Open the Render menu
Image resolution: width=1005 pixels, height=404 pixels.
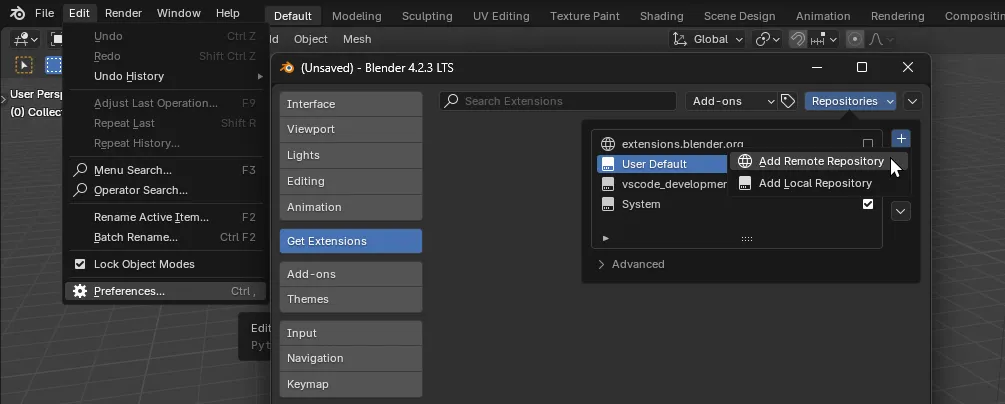click(123, 13)
